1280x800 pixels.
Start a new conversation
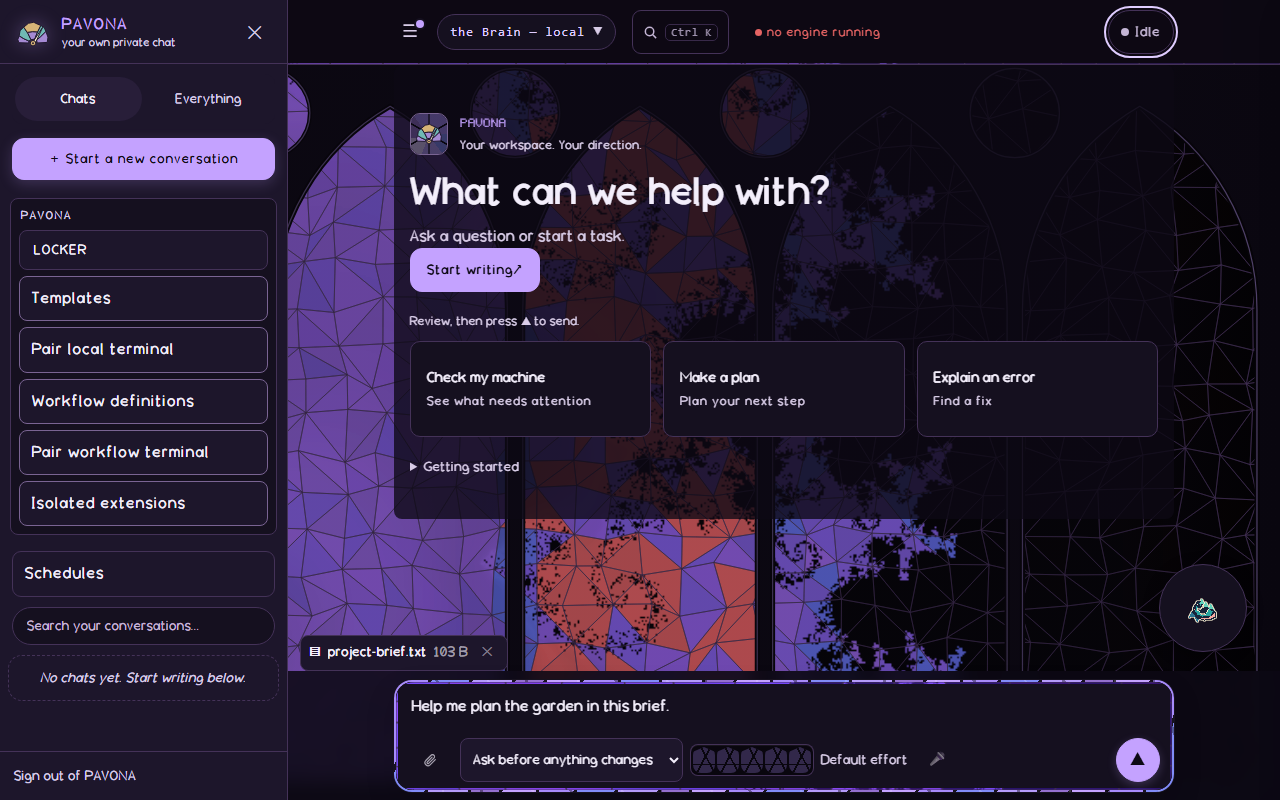click(143, 159)
